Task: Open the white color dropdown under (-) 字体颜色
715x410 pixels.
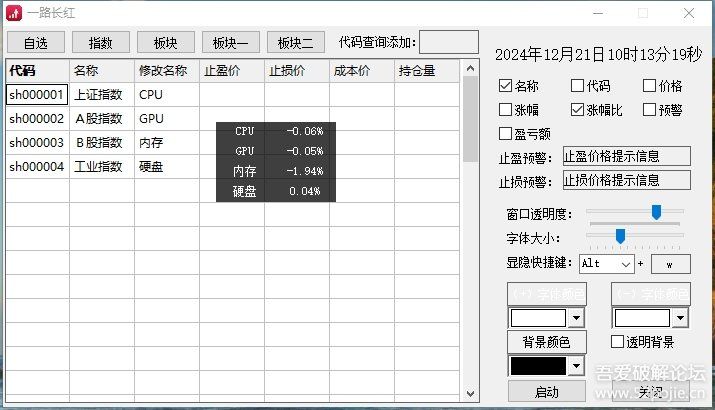Action: 680,318
